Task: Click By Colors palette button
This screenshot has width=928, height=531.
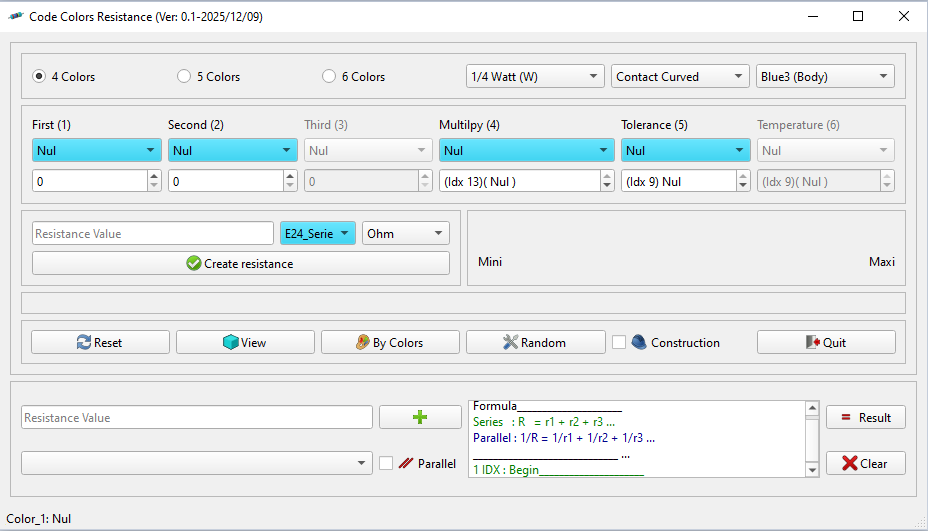Action: (390, 342)
